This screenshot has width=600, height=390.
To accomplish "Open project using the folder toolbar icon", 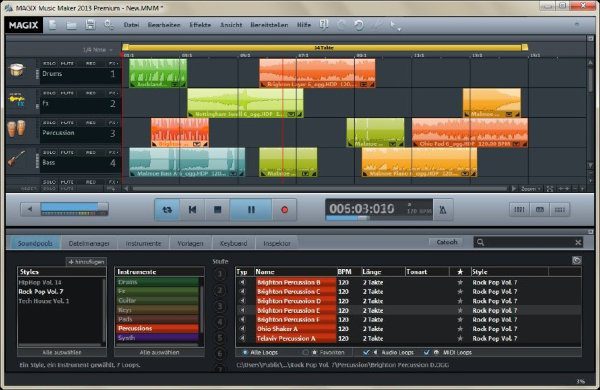I will coord(71,25).
